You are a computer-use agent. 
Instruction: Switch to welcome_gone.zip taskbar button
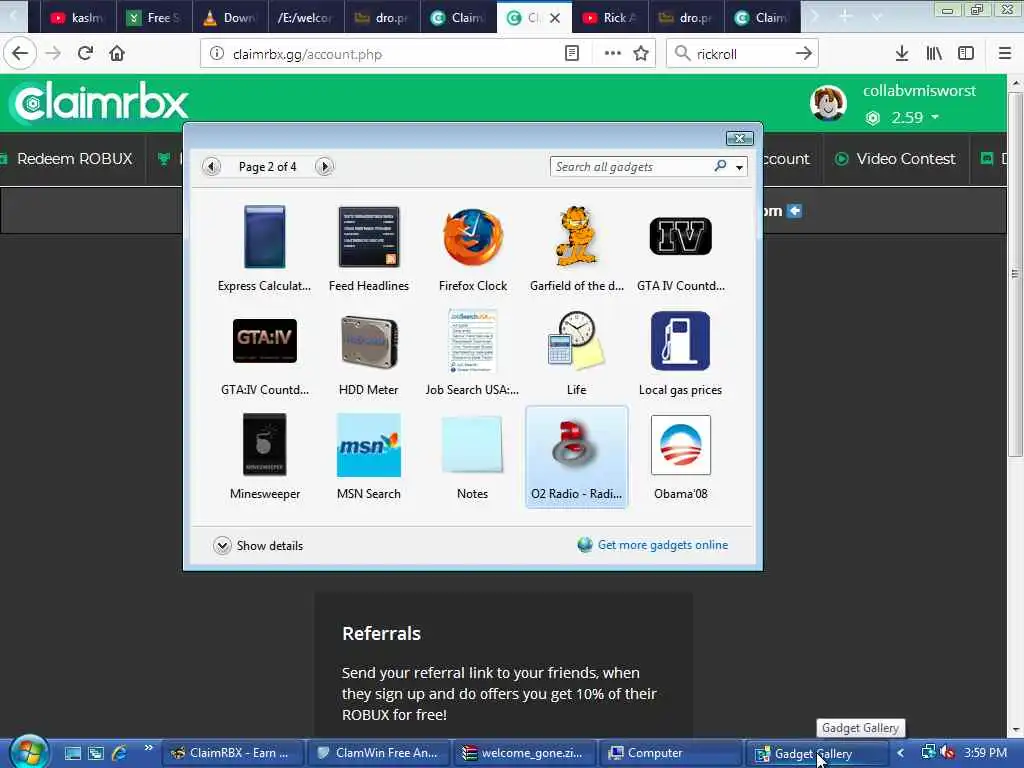click(x=526, y=753)
